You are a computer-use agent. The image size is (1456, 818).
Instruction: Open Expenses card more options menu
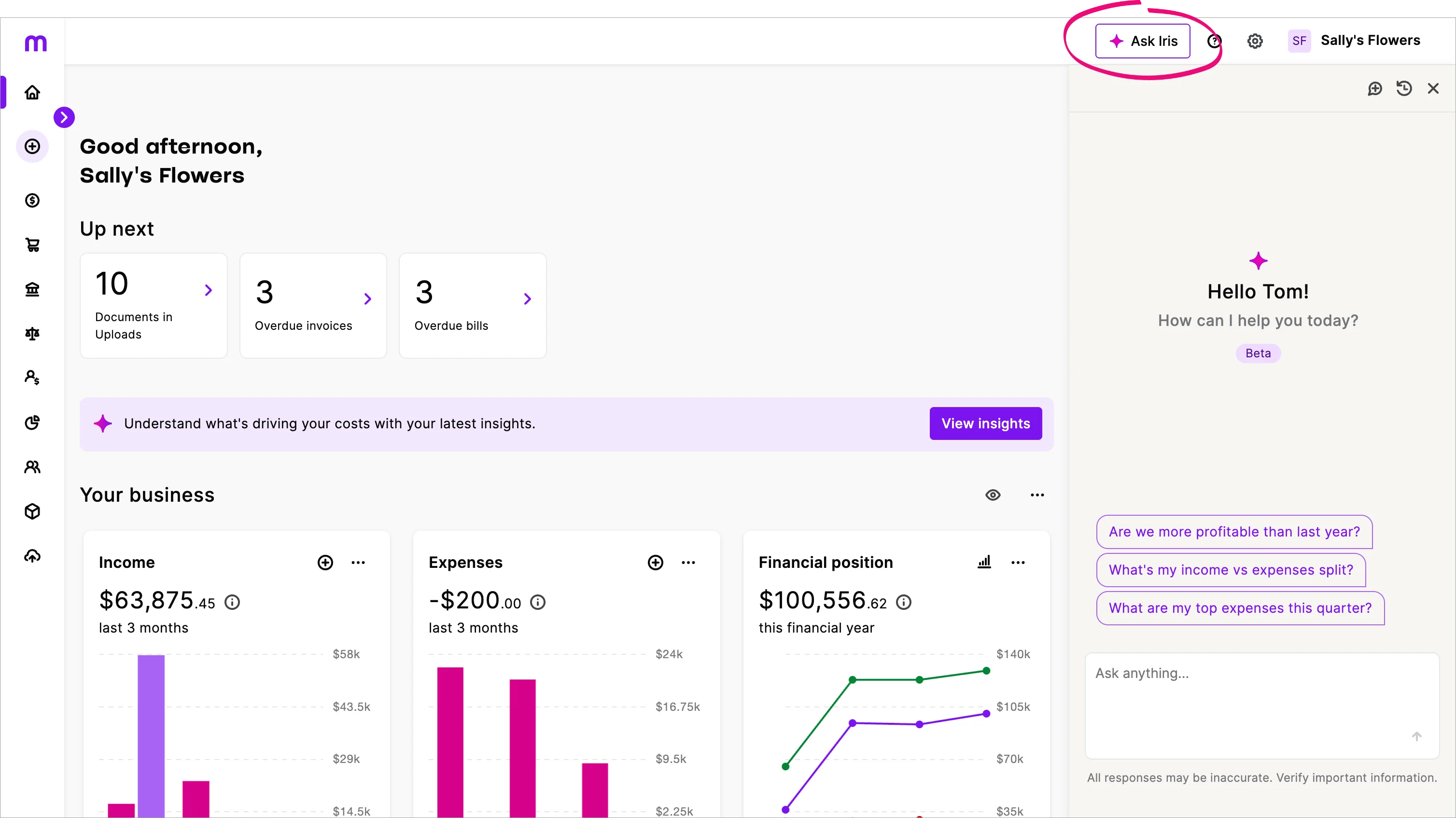(x=688, y=563)
